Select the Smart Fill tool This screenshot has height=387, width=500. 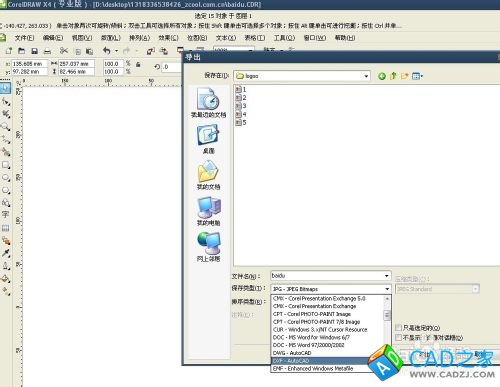coord(6,152)
